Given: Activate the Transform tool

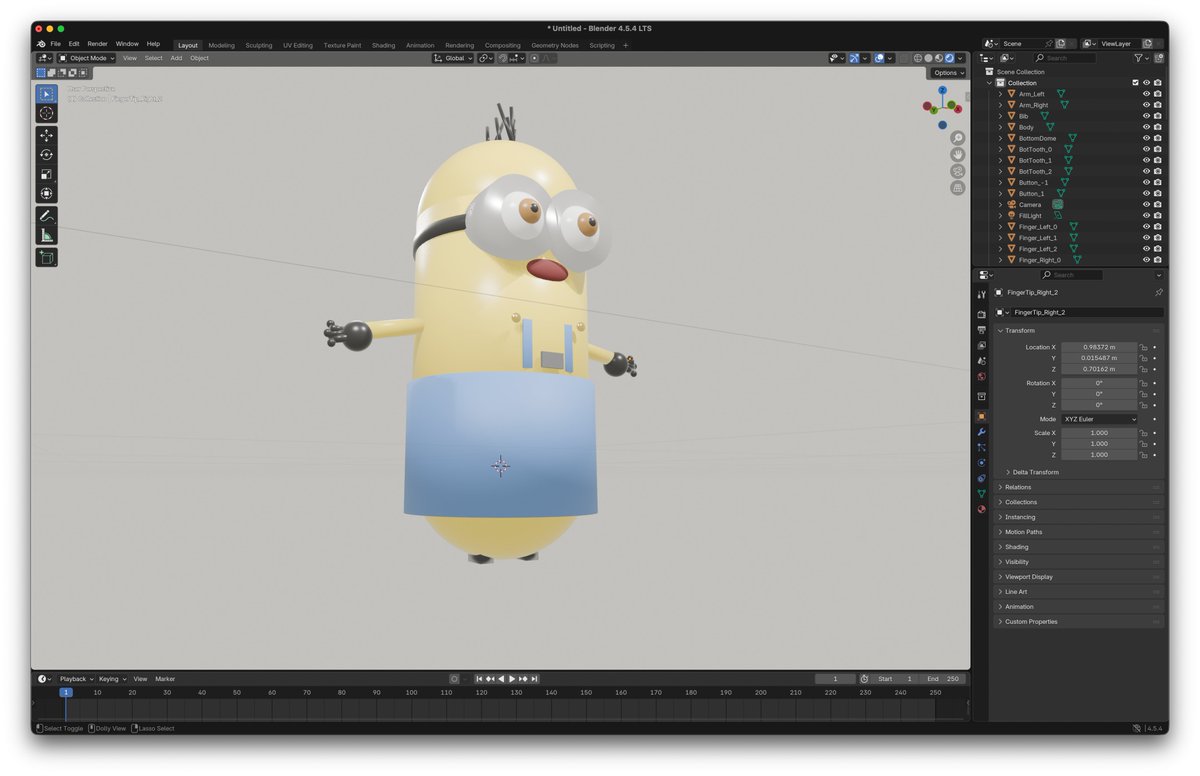Looking at the screenshot, I should coord(46,193).
